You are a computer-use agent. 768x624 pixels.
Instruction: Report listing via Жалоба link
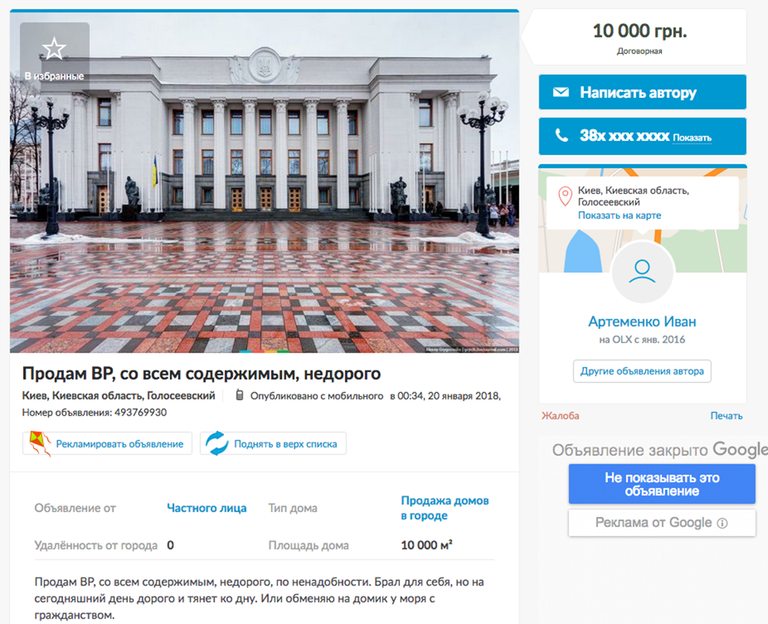pos(560,416)
